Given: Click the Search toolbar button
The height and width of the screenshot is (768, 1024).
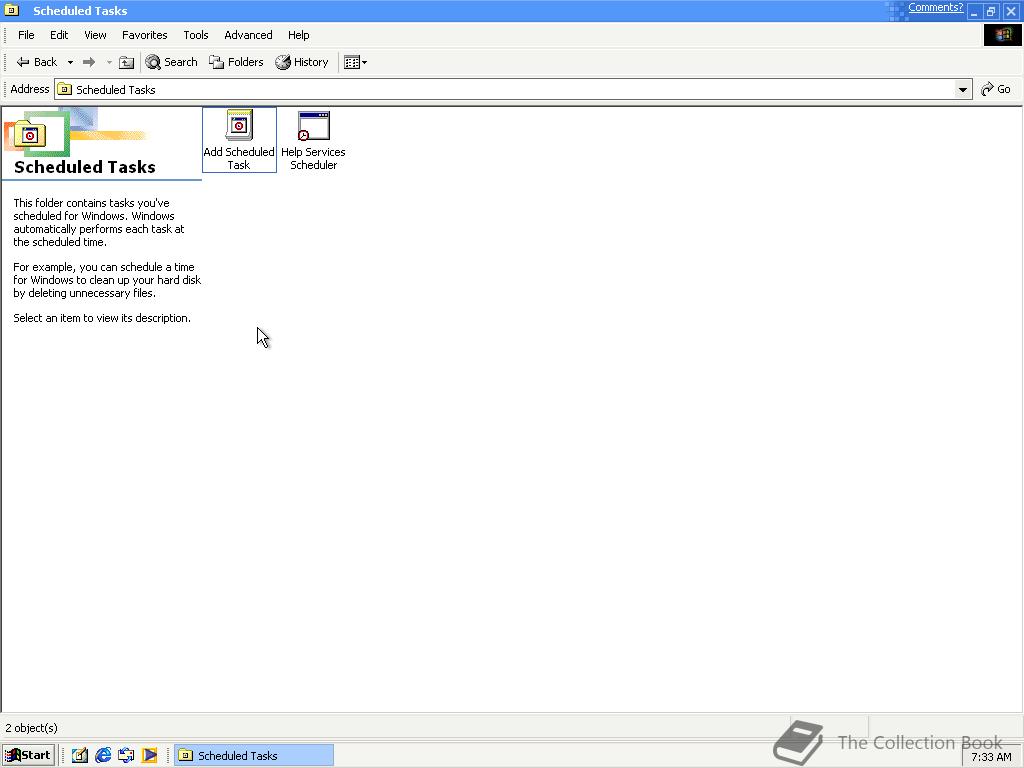Looking at the screenshot, I should 171,62.
